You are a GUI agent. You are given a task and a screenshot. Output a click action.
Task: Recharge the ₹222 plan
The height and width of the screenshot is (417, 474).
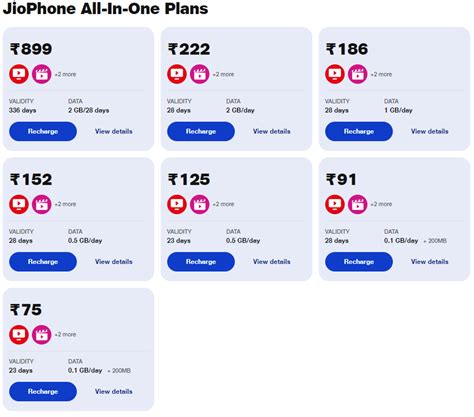(201, 131)
